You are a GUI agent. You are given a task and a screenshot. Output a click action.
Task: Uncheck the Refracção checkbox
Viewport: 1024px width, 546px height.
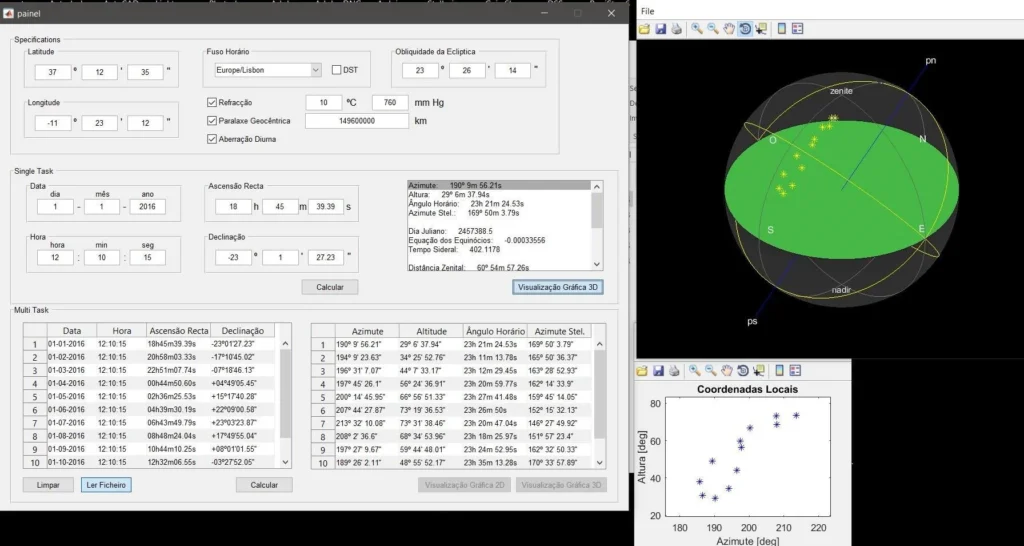point(212,102)
